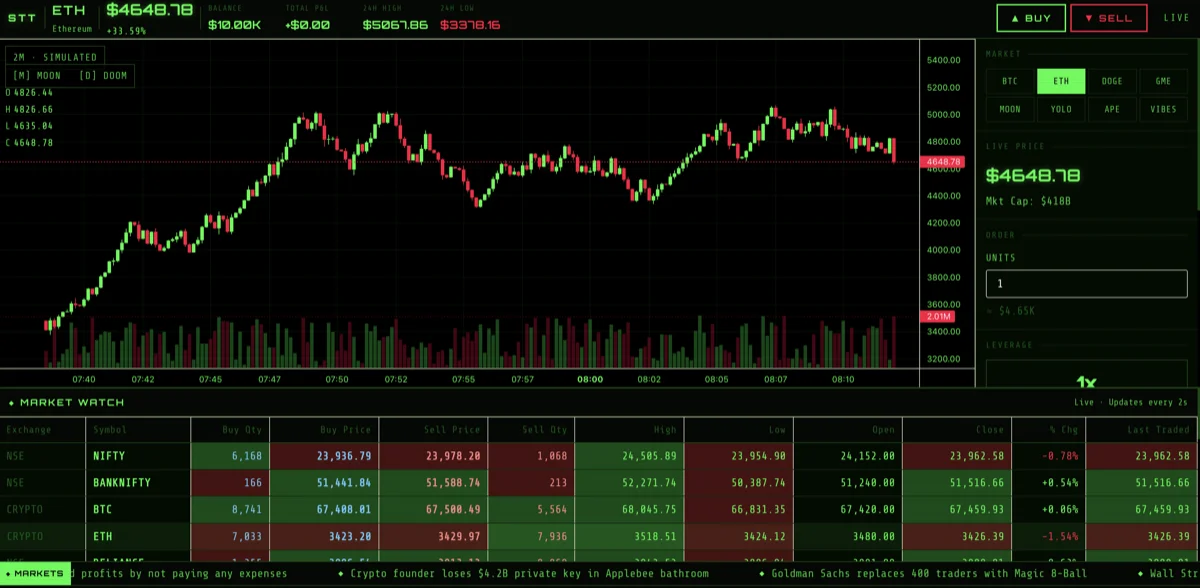
Task: Click the Exchange column header
Action: click(43, 430)
